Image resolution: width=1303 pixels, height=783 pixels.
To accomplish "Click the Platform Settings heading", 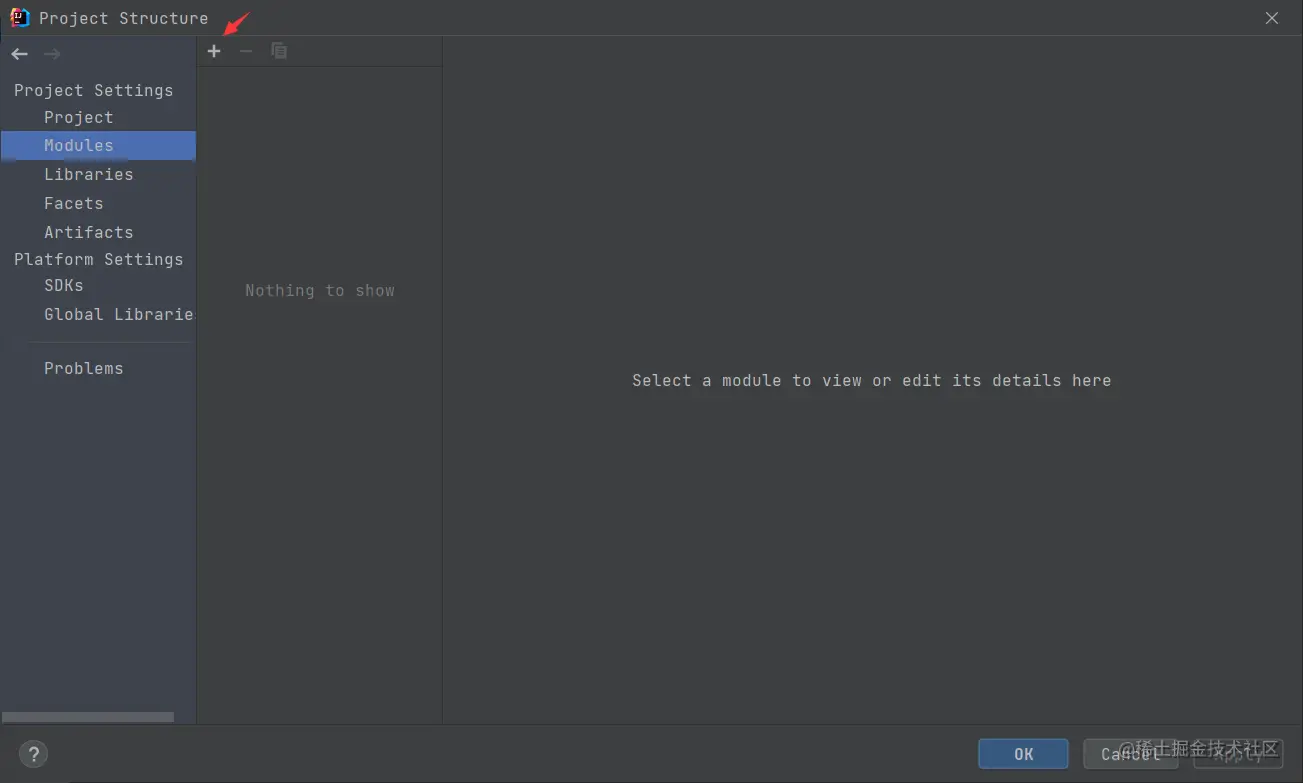I will point(98,259).
